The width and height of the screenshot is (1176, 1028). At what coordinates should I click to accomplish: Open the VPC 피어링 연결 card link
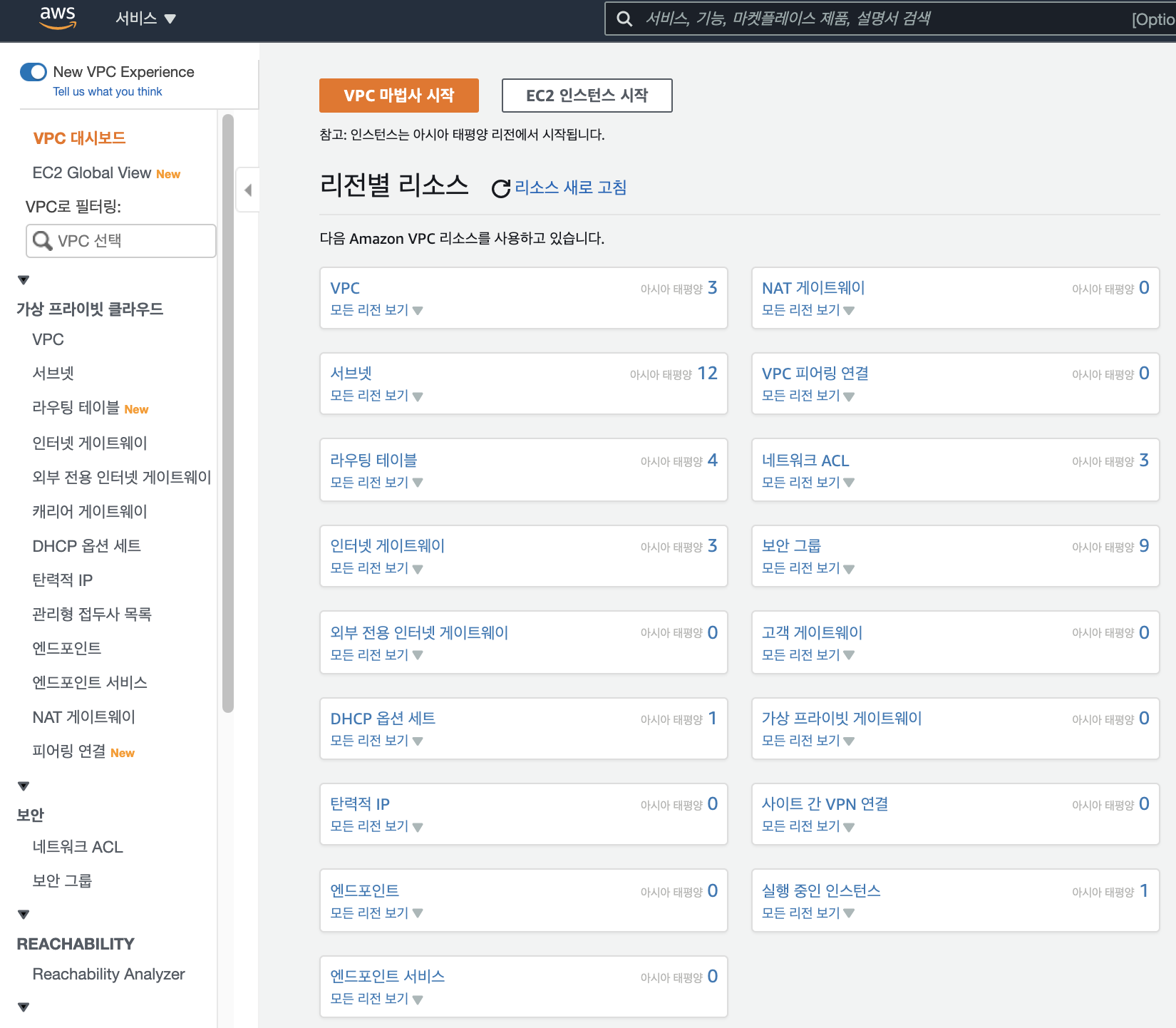pos(815,374)
